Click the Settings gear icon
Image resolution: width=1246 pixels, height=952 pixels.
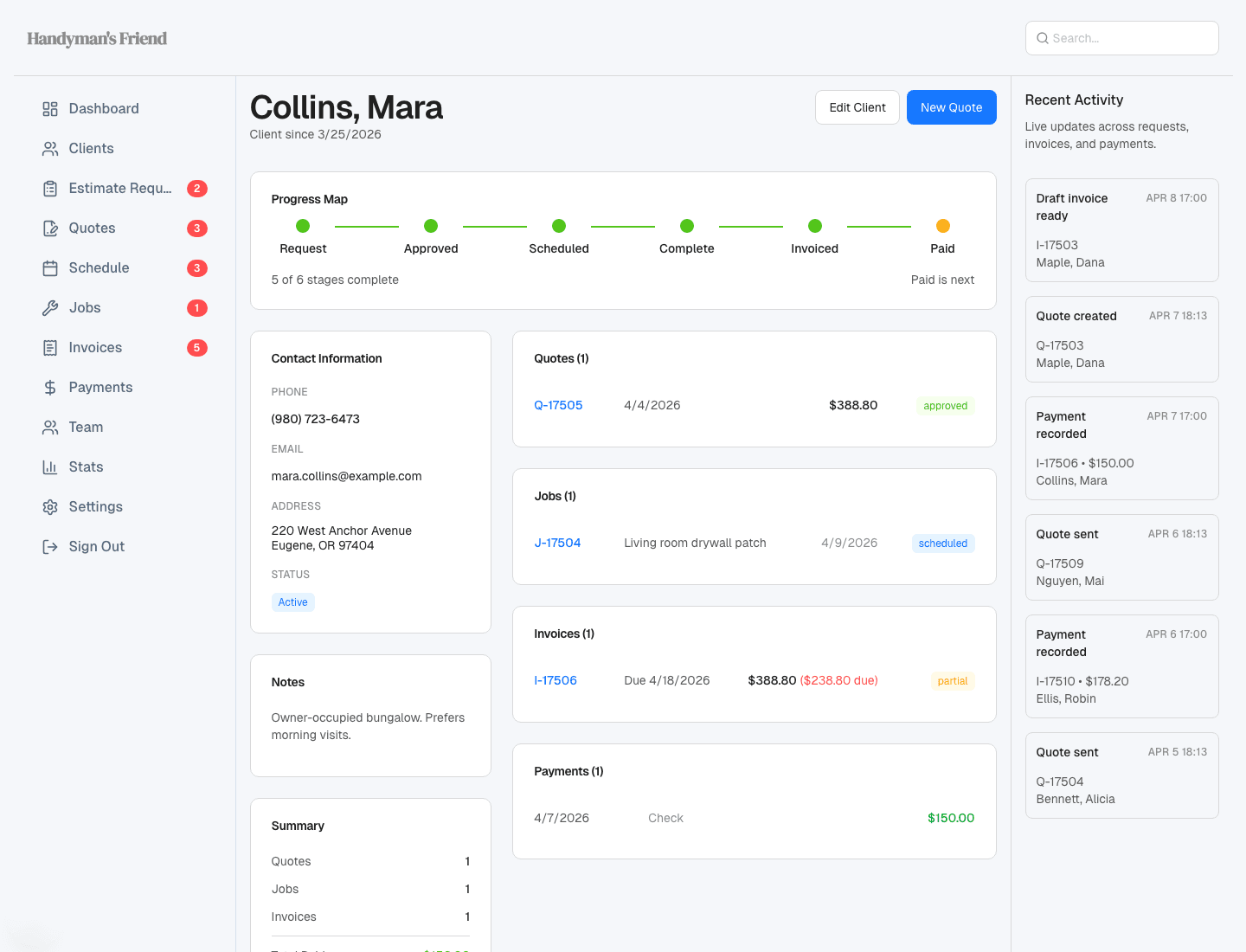(50, 507)
